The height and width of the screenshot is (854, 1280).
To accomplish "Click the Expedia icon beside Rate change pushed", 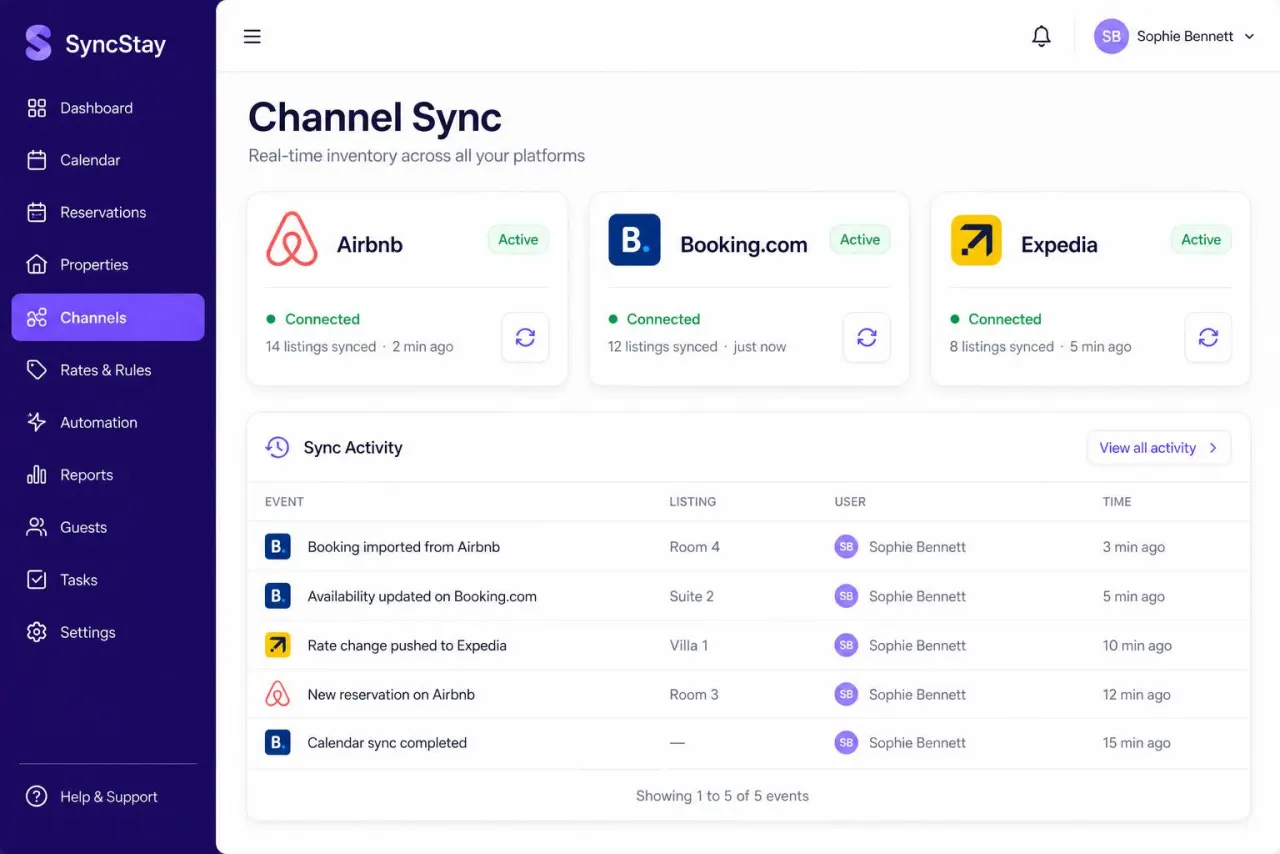I will tap(277, 645).
